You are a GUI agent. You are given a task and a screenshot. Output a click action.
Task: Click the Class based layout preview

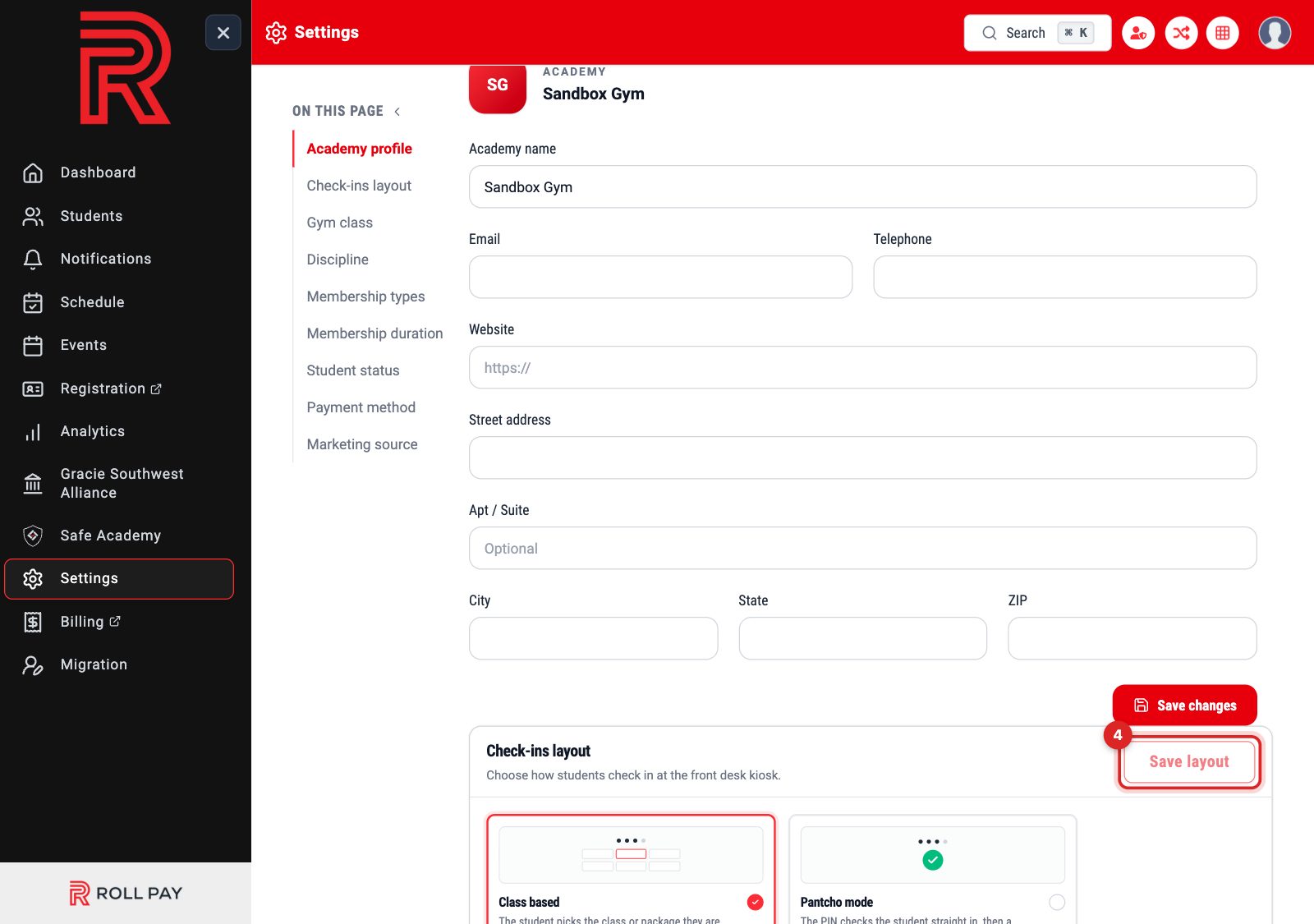[x=631, y=855]
